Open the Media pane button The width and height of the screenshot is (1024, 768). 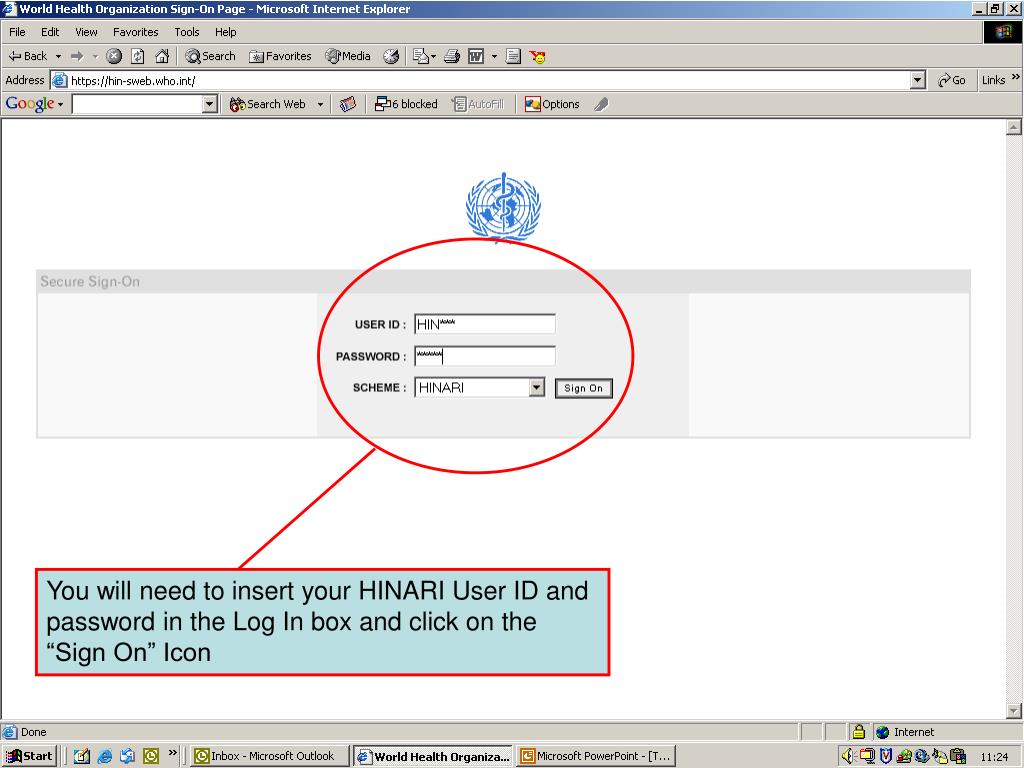click(348, 56)
